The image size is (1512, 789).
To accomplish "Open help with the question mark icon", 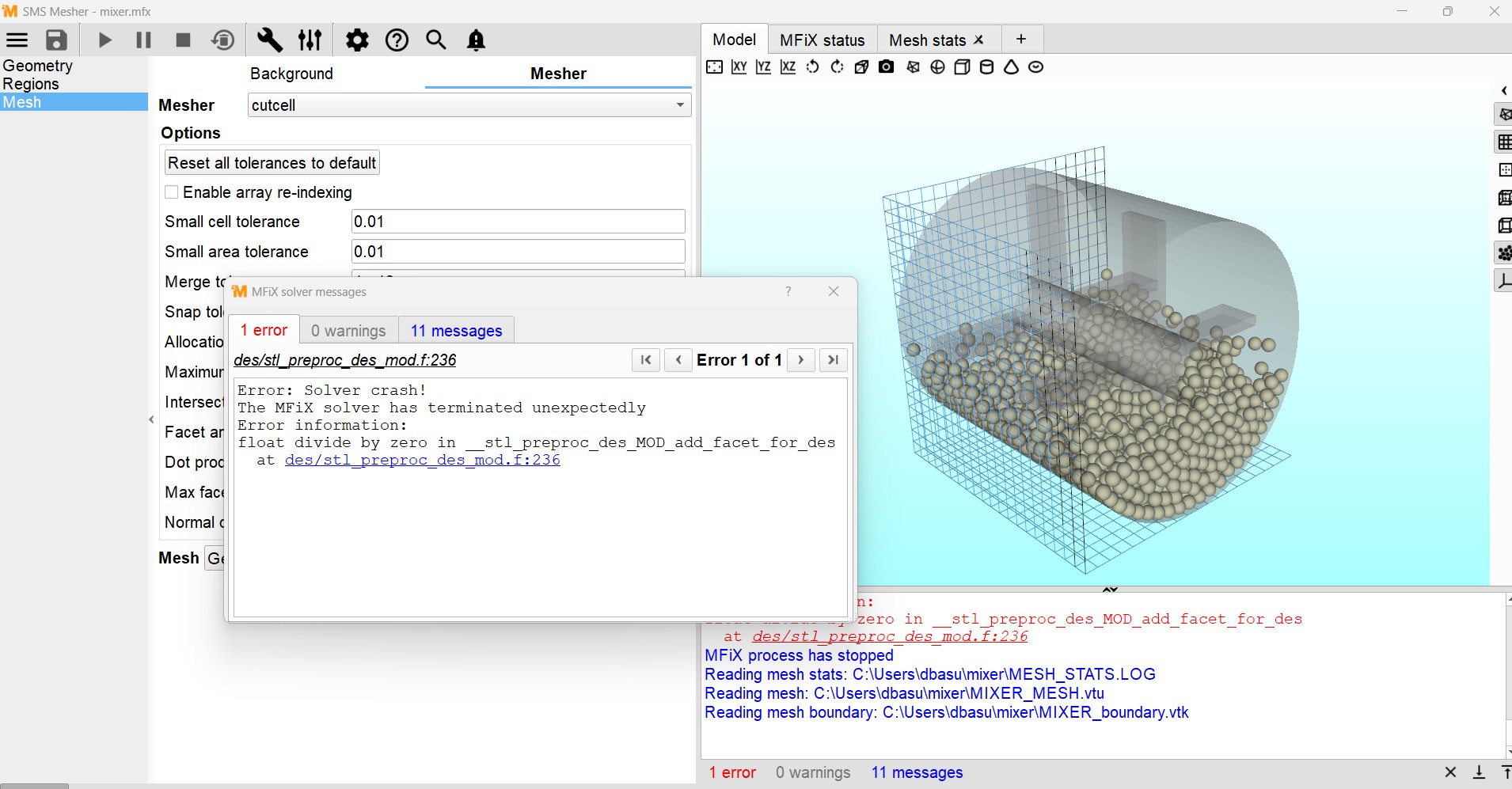I will pyautogui.click(x=397, y=40).
